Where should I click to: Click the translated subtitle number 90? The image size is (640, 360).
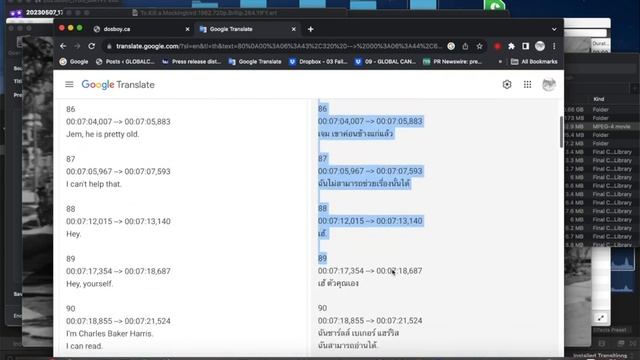[x=322, y=308]
